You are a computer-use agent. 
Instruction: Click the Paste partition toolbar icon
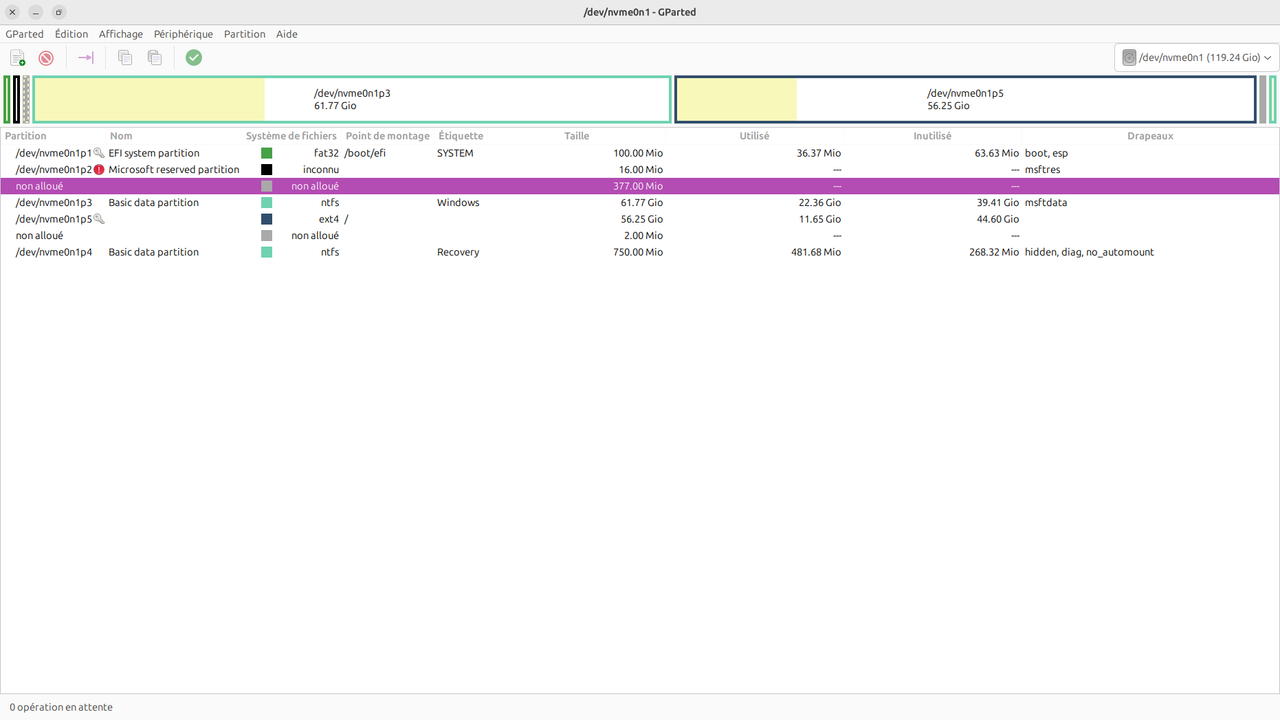pos(154,58)
